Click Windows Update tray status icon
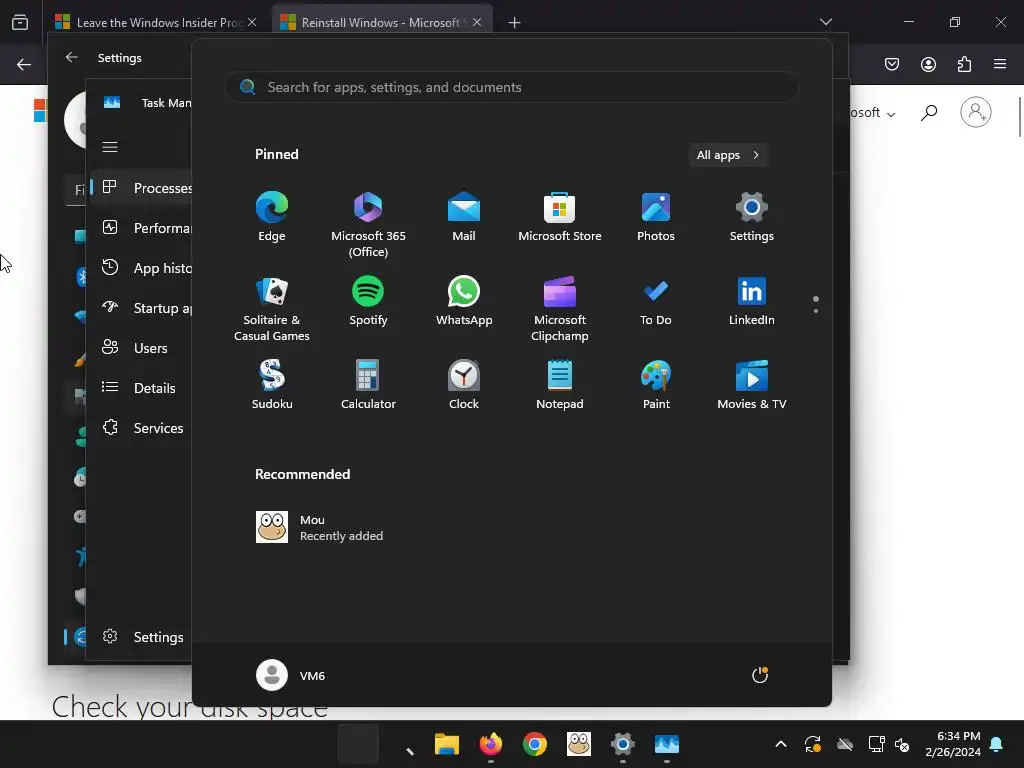 (813, 744)
